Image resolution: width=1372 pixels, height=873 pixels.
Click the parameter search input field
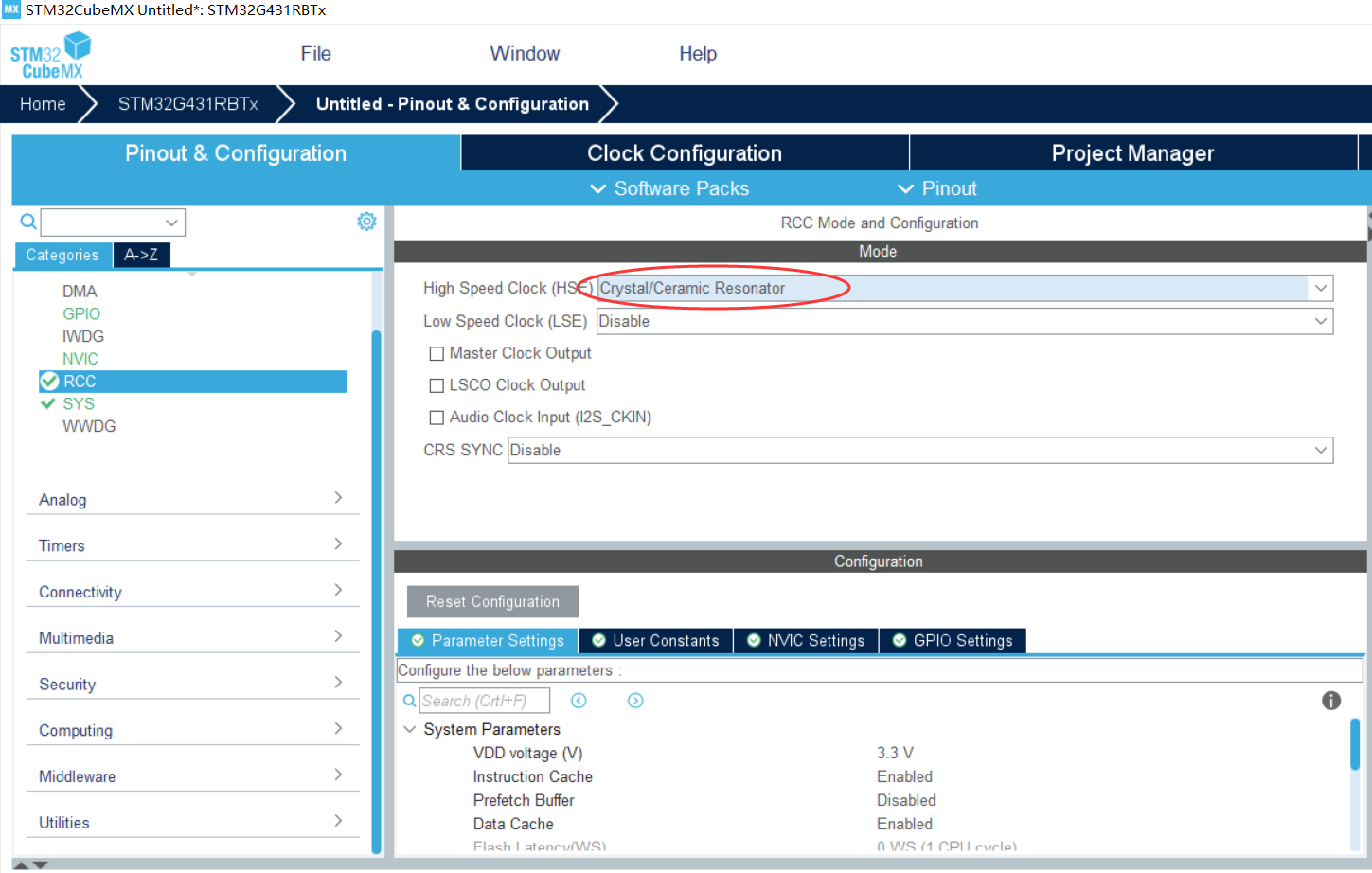pos(484,701)
